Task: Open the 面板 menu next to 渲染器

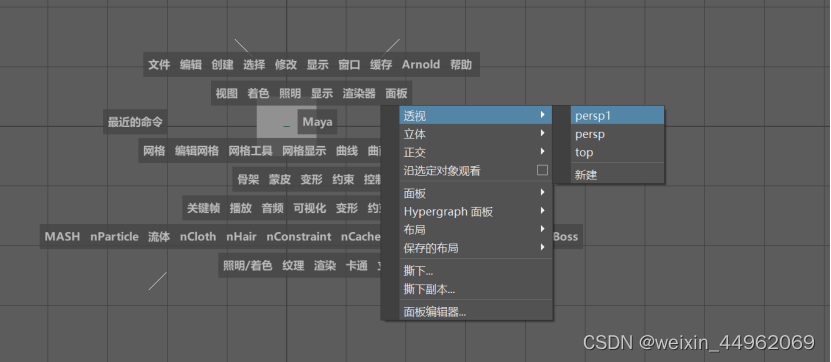Action: (396, 94)
